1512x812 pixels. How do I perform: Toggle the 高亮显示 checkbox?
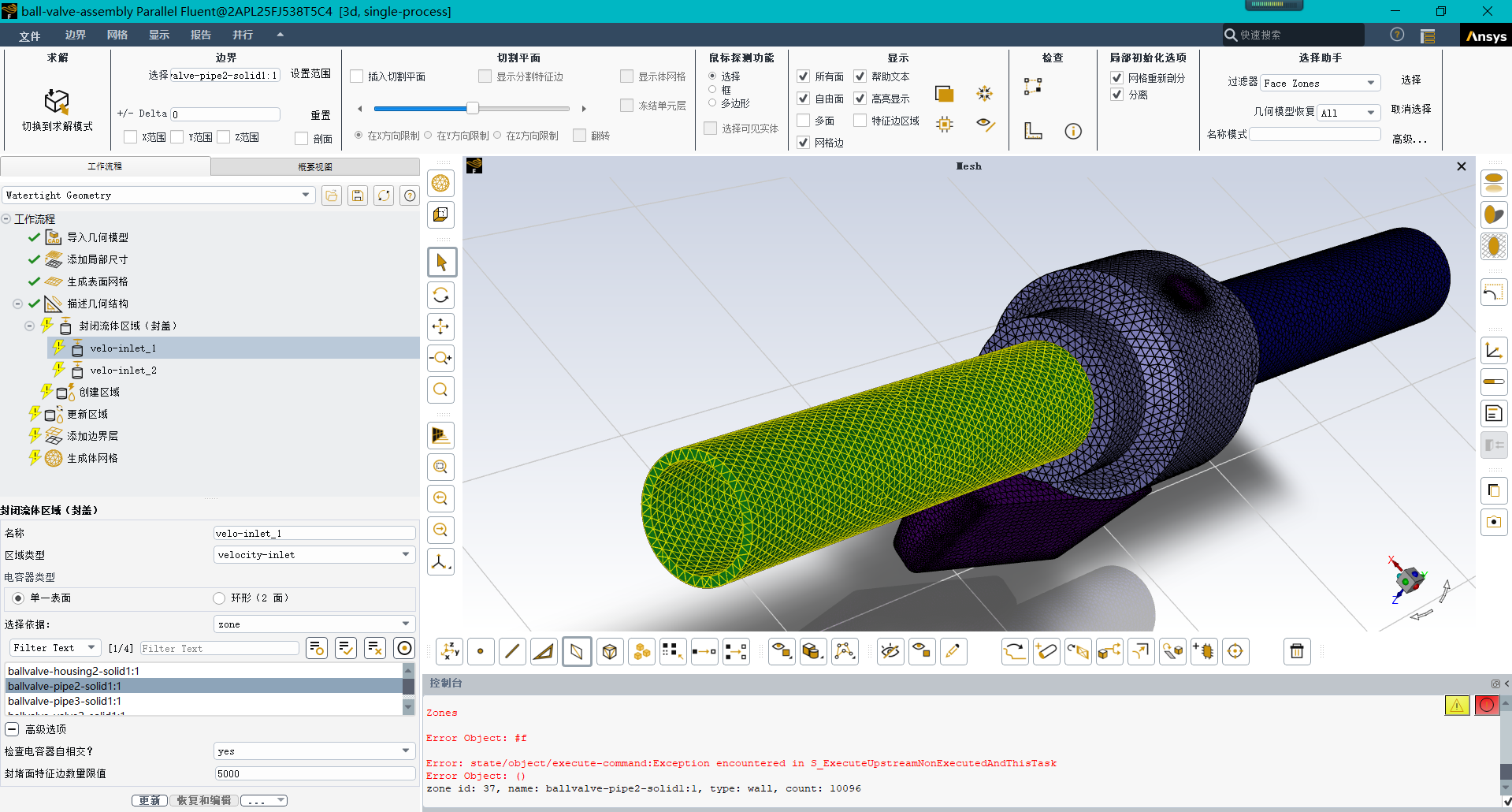coord(860,99)
